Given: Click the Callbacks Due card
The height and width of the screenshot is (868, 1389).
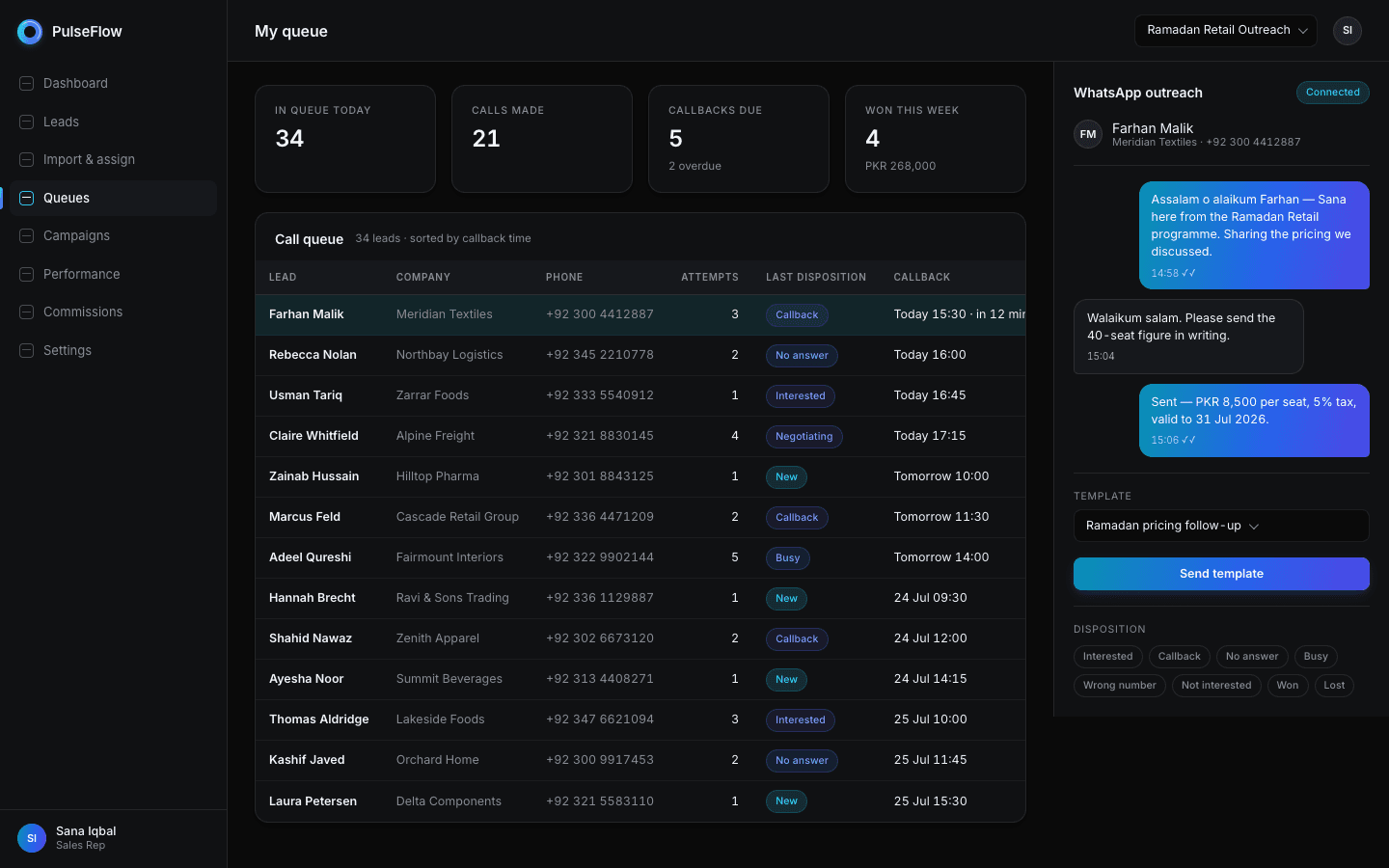Looking at the screenshot, I should click(739, 139).
